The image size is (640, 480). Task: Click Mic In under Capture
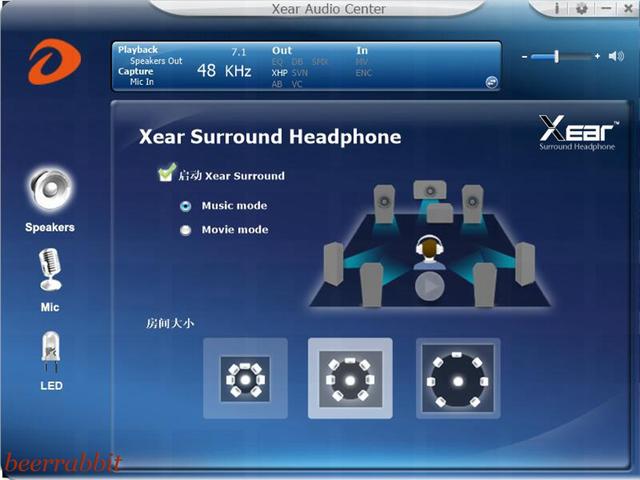tap(142, 82)
